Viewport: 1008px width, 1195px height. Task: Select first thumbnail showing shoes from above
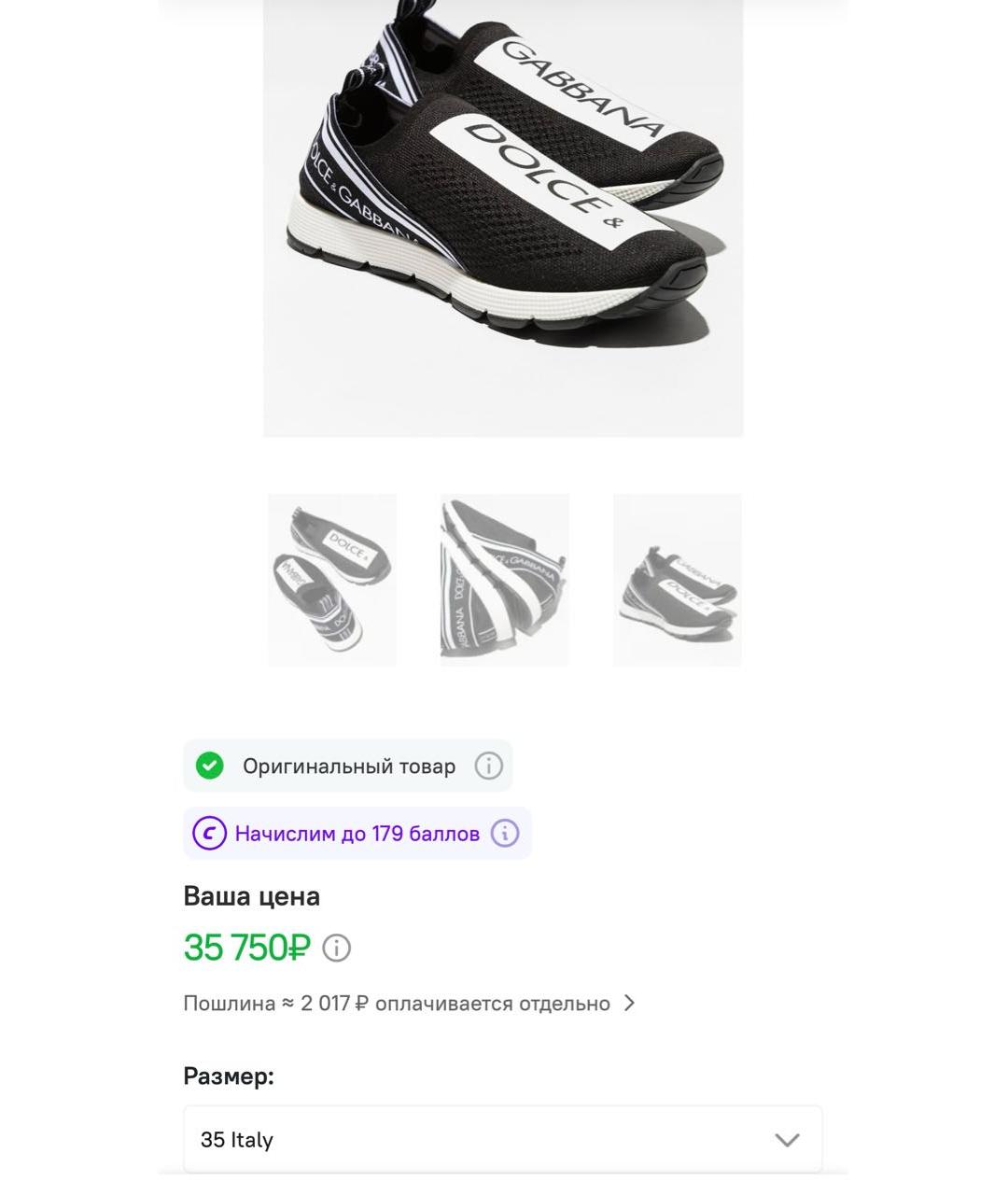pyautogui.click(x=332, y=580)
